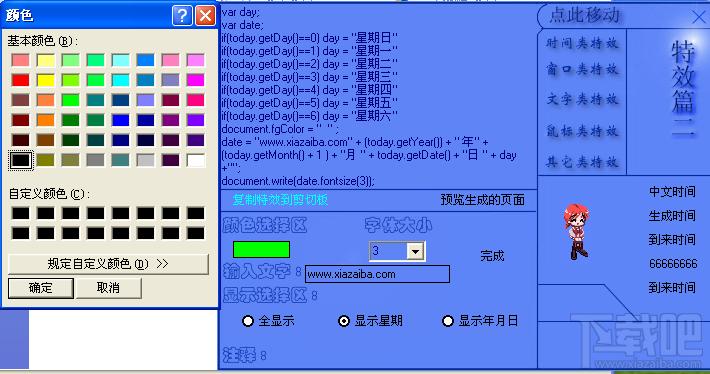The image size is (710, 374).
Task: Click the document.fgColor code line
Action: coord(280,129)
